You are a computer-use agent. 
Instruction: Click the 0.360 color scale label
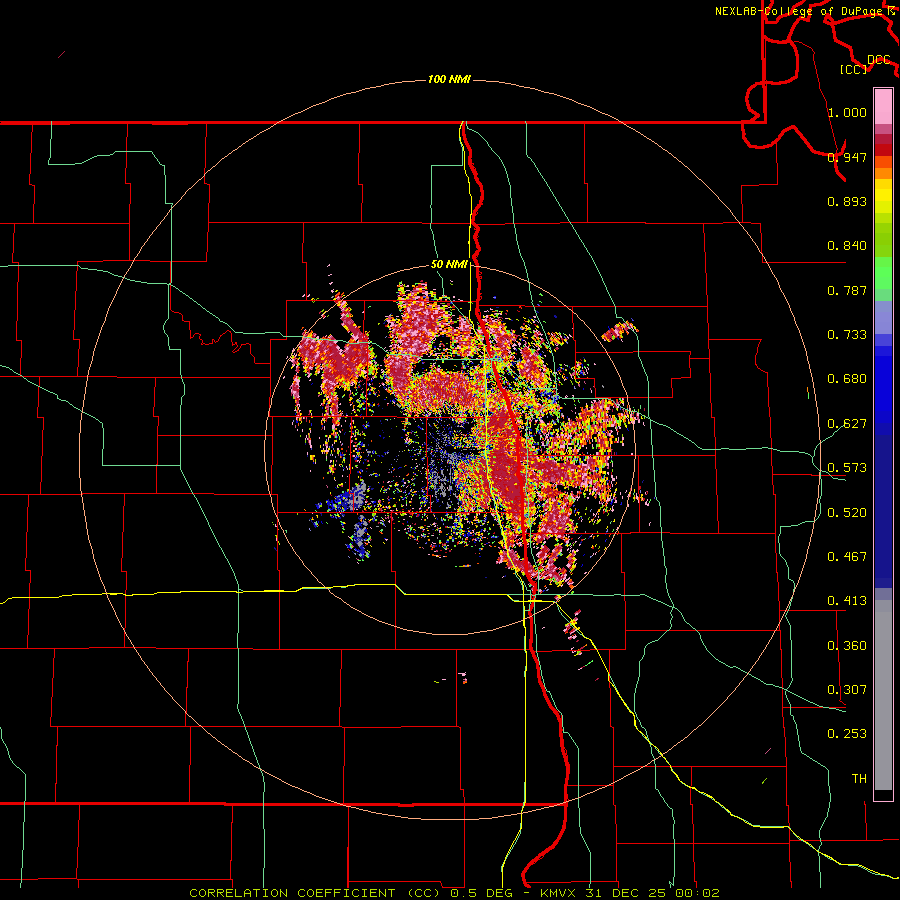[847, 646]
